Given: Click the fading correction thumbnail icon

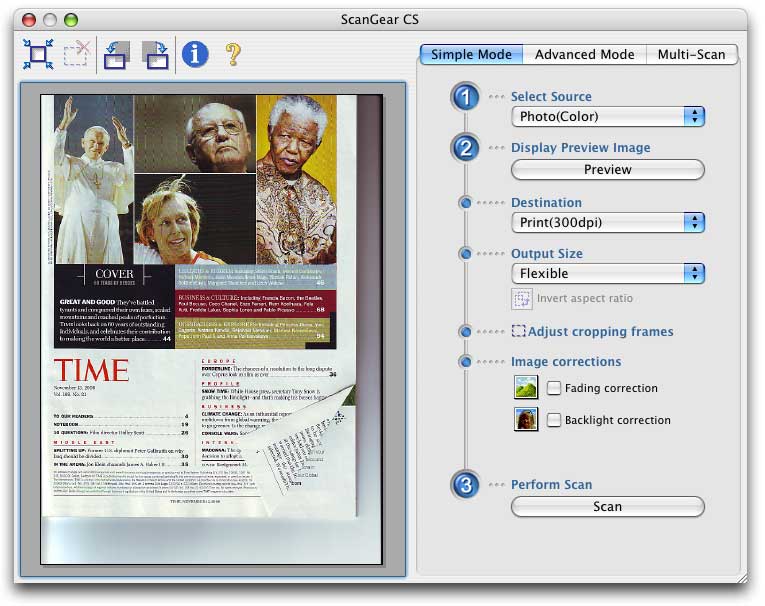Looking at the screenshot, I should pyautogui.click(x=526, y=388).
